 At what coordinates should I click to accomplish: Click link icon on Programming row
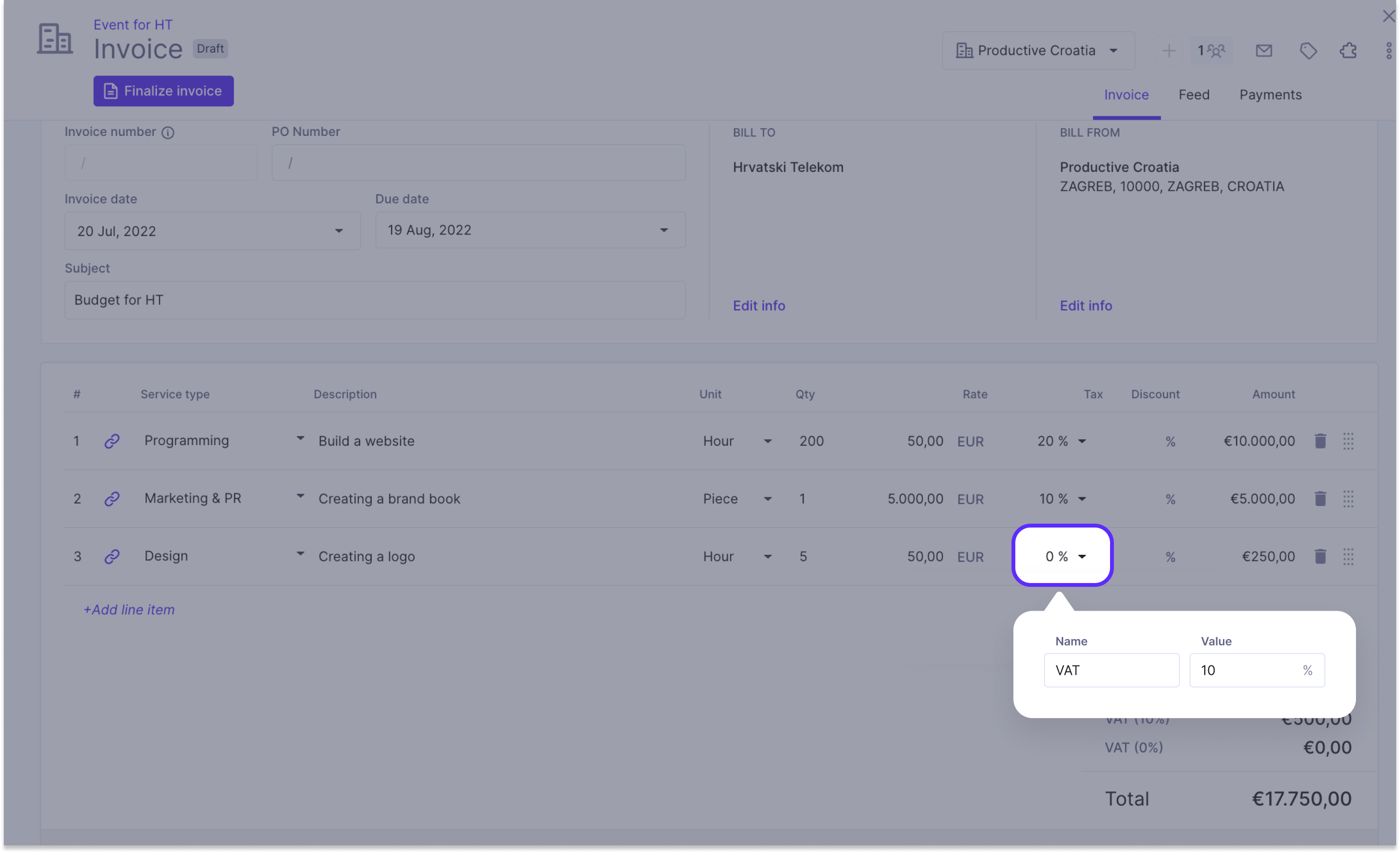[x=112, y=441]
